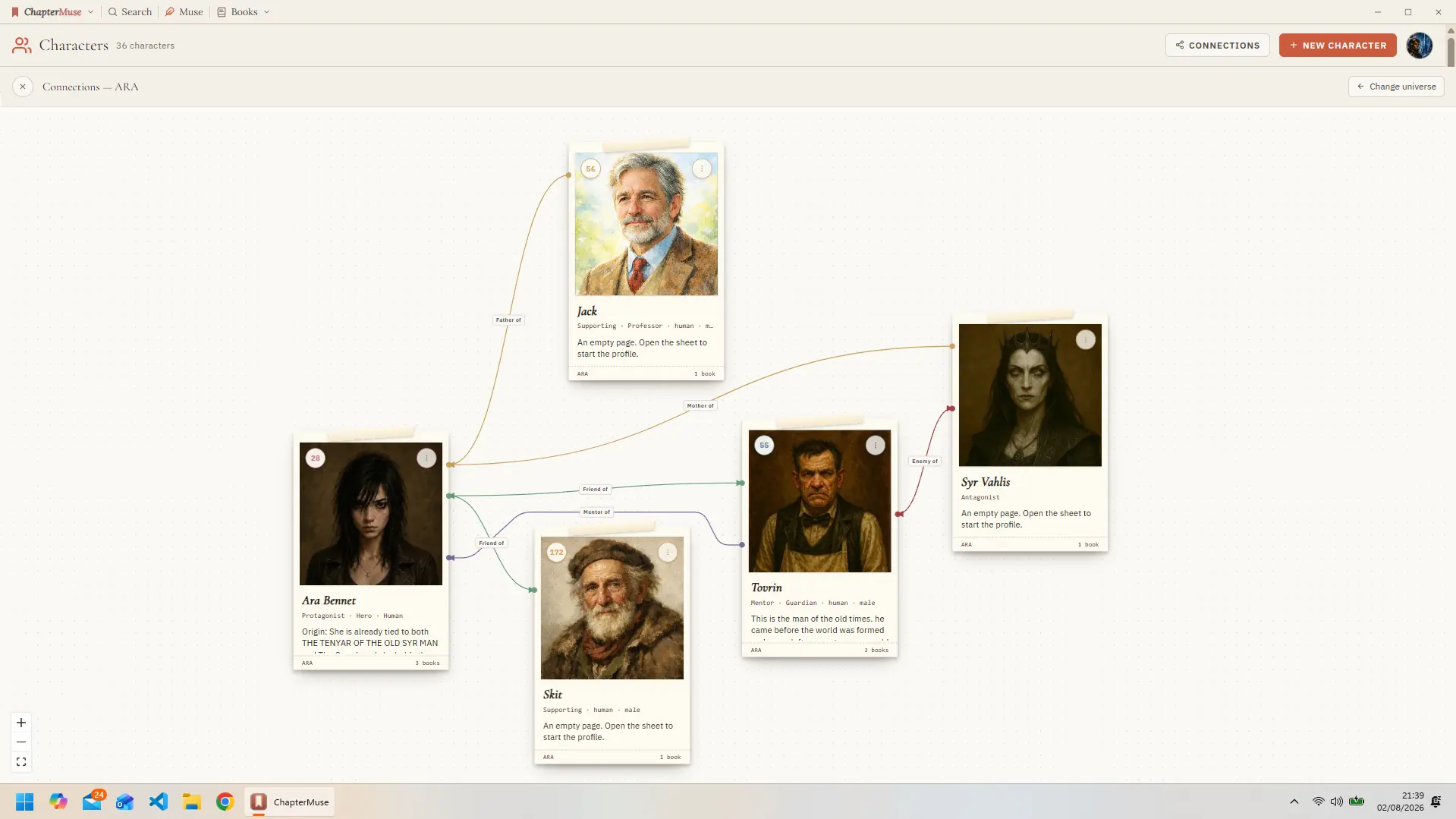Select Tovrin's portrait image
The height and width of the screenshot is (819, 1456).
click(820, 501)
